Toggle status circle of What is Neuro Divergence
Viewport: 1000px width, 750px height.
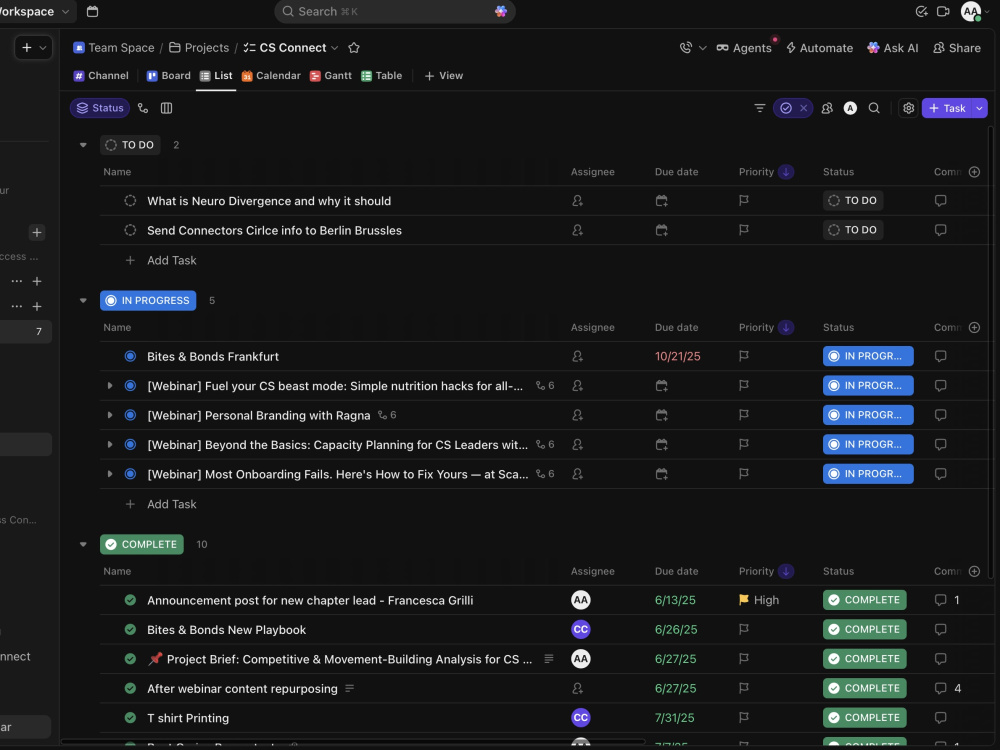coord(130,201)
